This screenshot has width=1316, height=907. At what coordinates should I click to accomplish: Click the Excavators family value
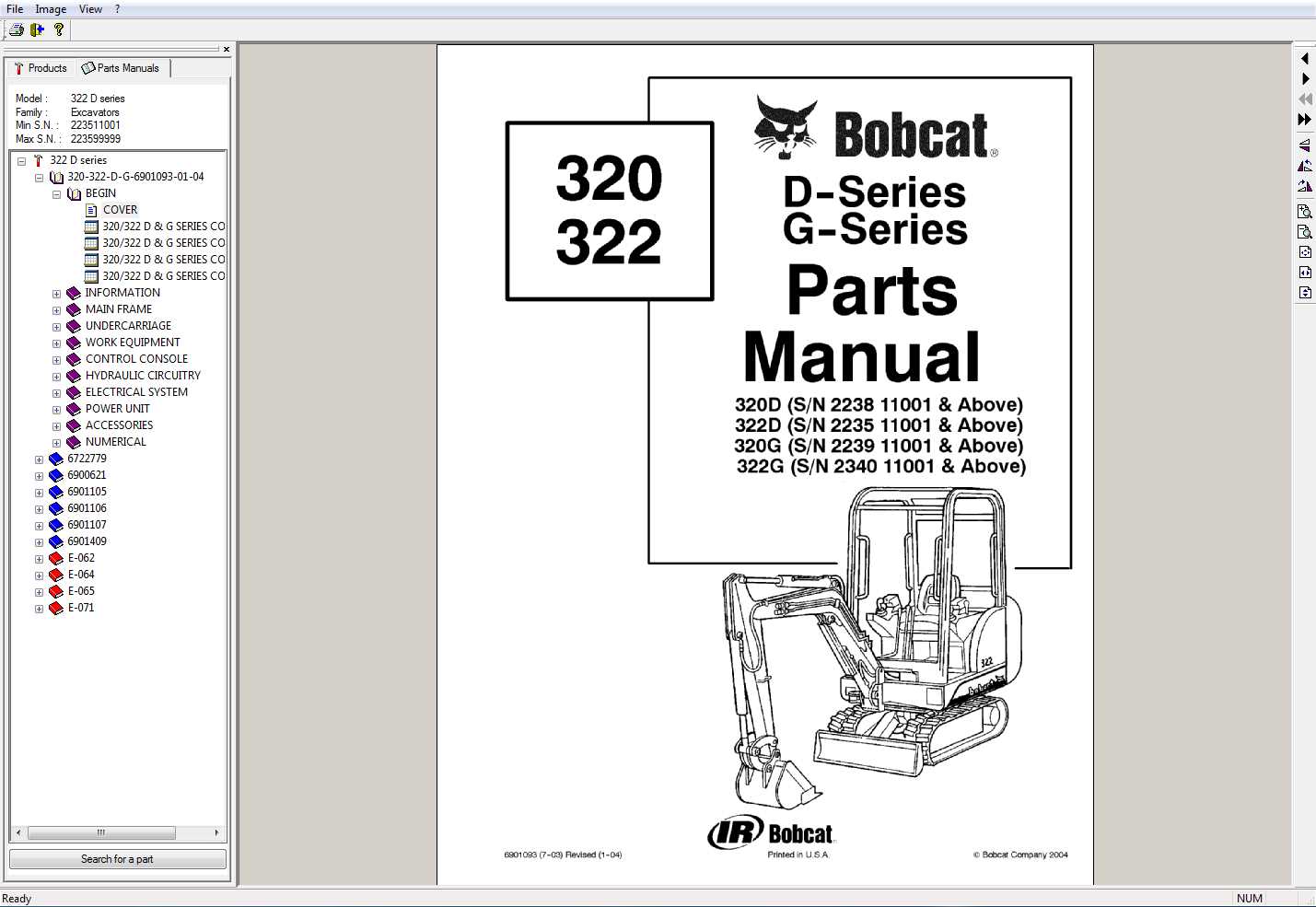(x=95, y=112)
